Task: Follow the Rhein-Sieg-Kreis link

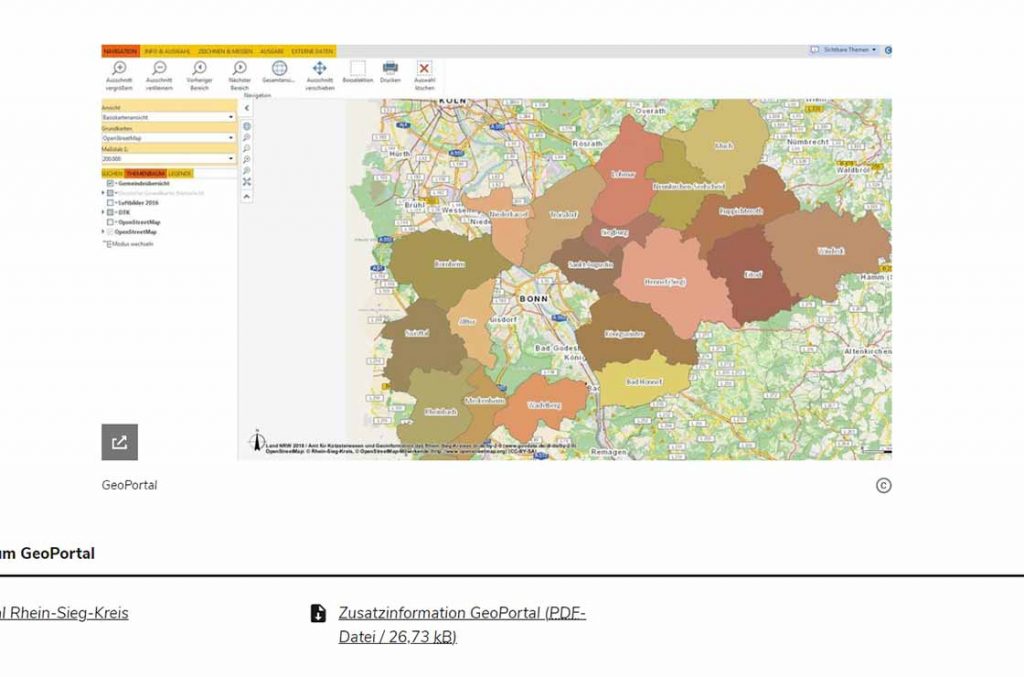Action: click(x=64, y=613)
